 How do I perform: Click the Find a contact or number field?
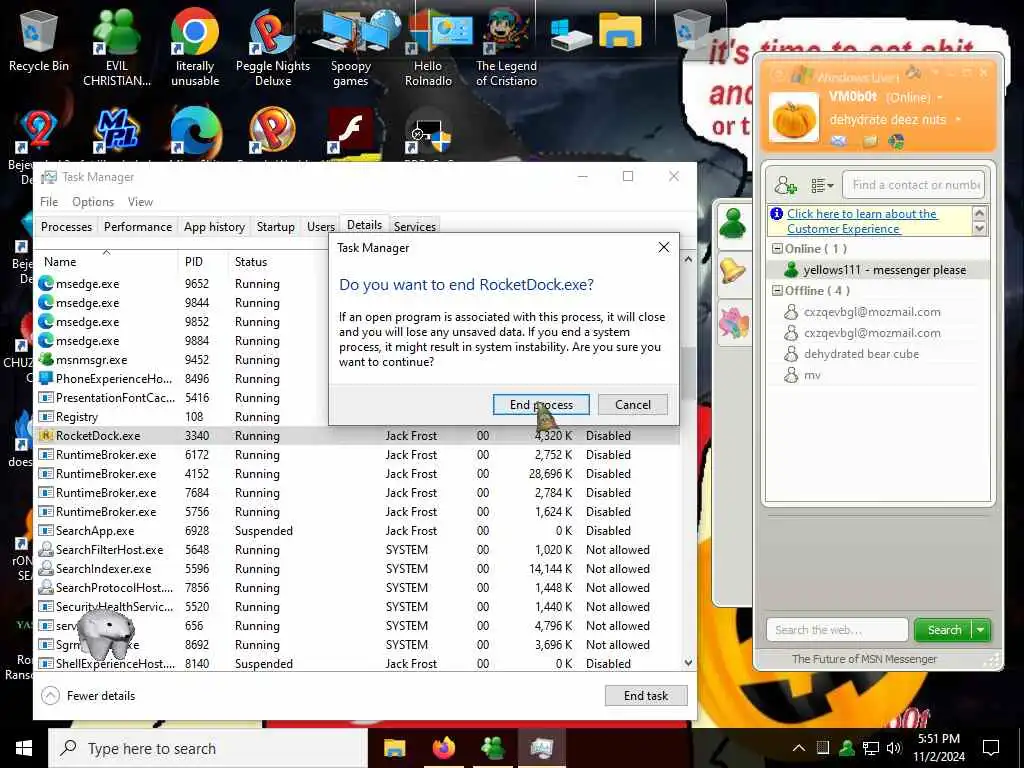tap(914, 185)
